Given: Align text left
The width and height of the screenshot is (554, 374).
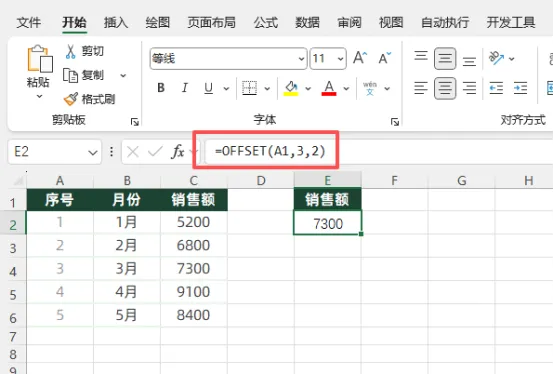Looking at the screenshot, I should (421, 88).
